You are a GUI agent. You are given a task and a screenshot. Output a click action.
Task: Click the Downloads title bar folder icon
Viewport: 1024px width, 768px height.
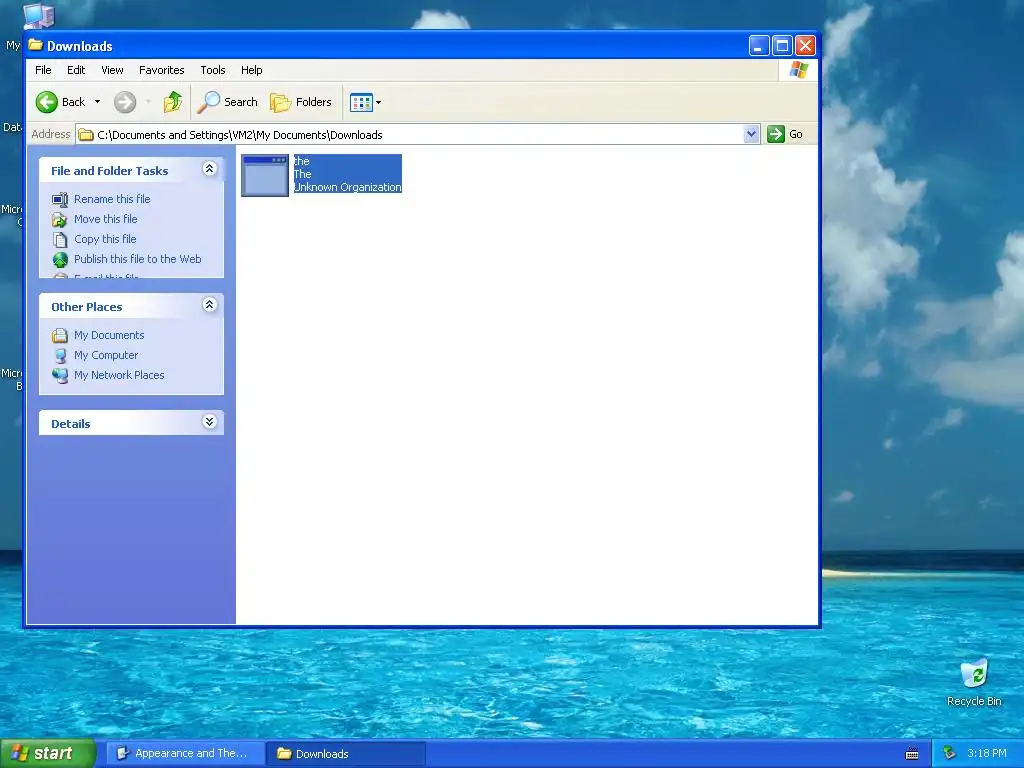click(35, 46)
